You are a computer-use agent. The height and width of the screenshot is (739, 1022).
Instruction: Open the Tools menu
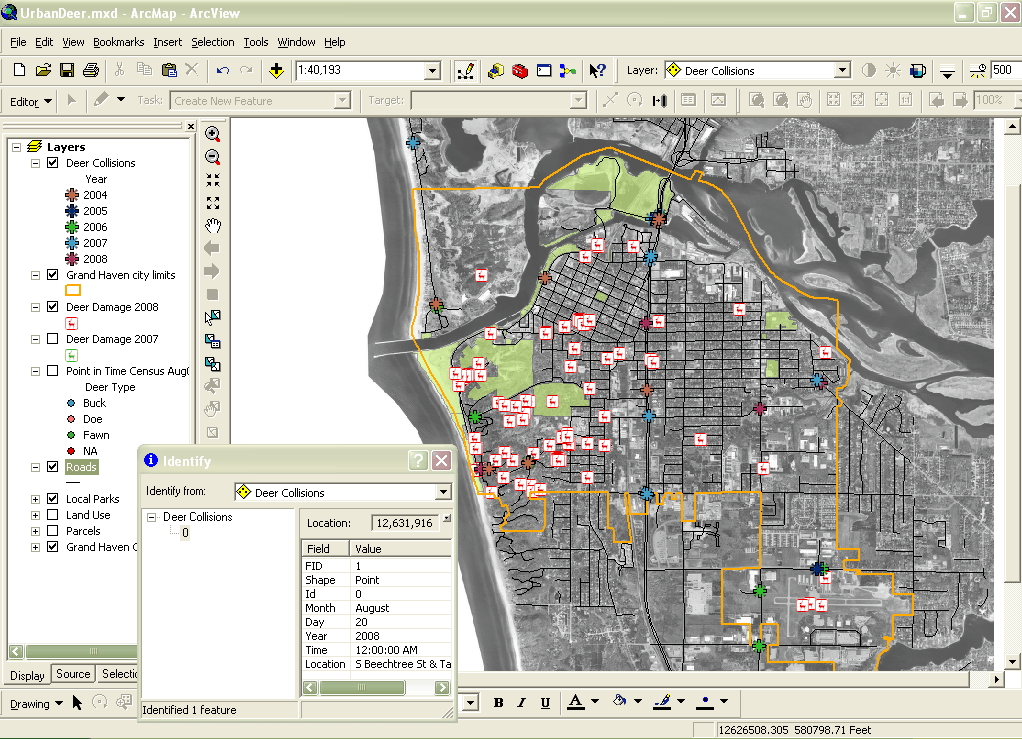(x=256, y=42)
